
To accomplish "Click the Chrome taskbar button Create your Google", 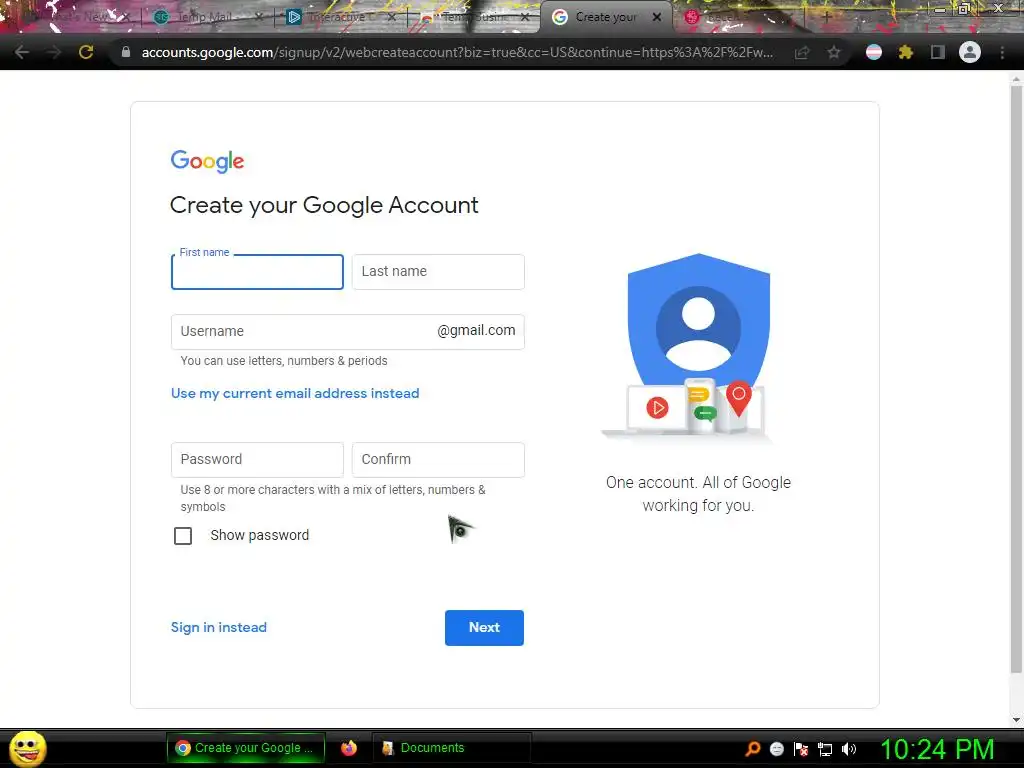I will (246, 748).
